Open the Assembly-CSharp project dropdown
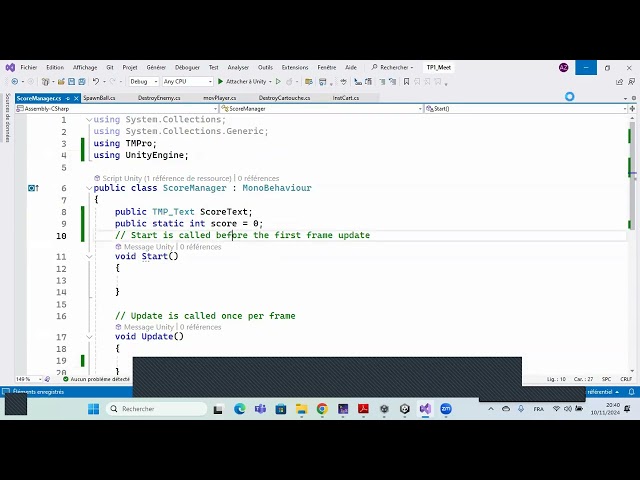Image resolution: width=640 pixels, height=480 pixels. [117, 109]
